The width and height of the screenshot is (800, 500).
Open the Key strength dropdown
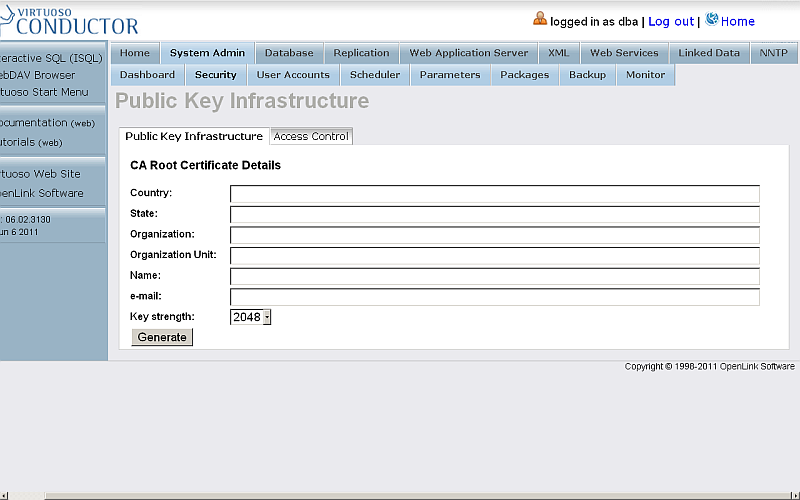pos(251,317)
